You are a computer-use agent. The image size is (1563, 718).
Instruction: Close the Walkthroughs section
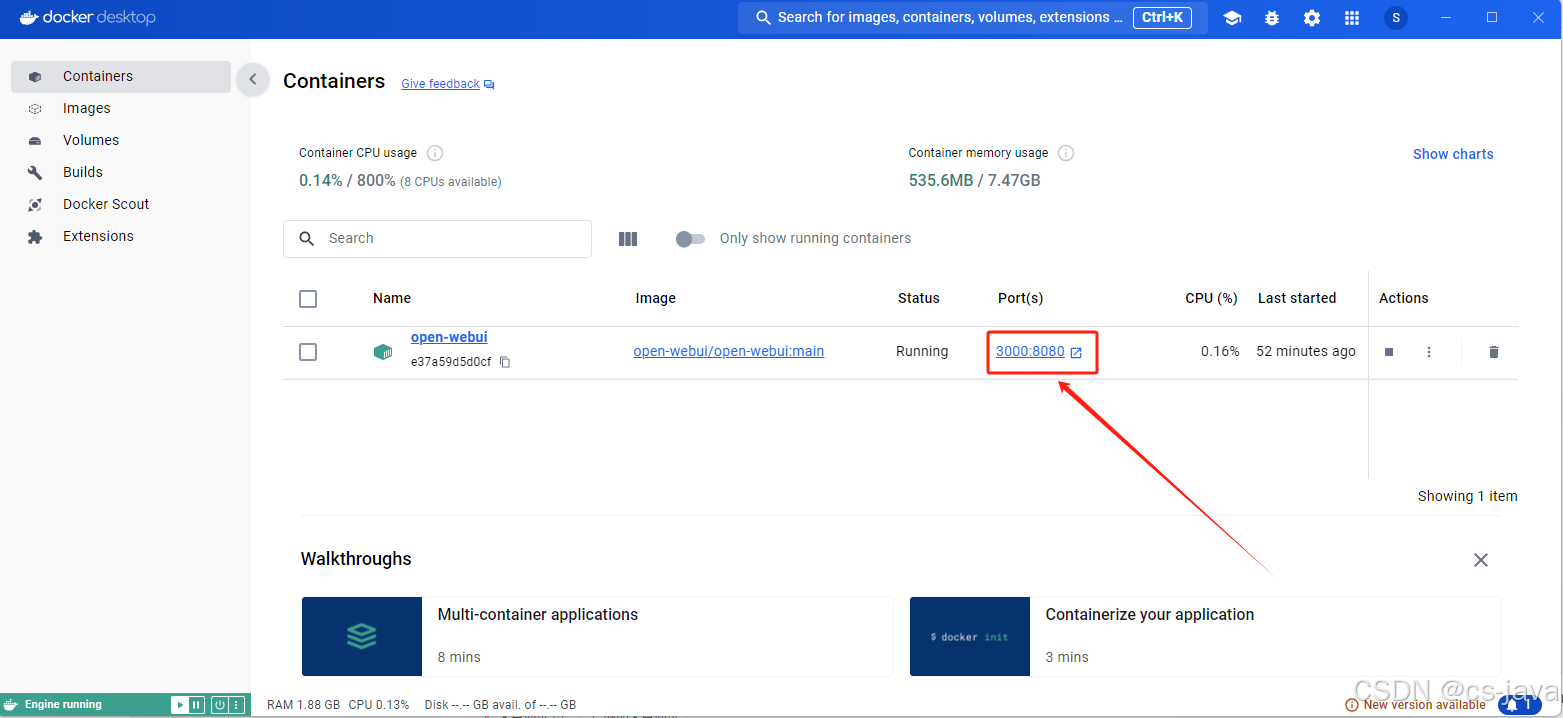(x=1481, y=560)
